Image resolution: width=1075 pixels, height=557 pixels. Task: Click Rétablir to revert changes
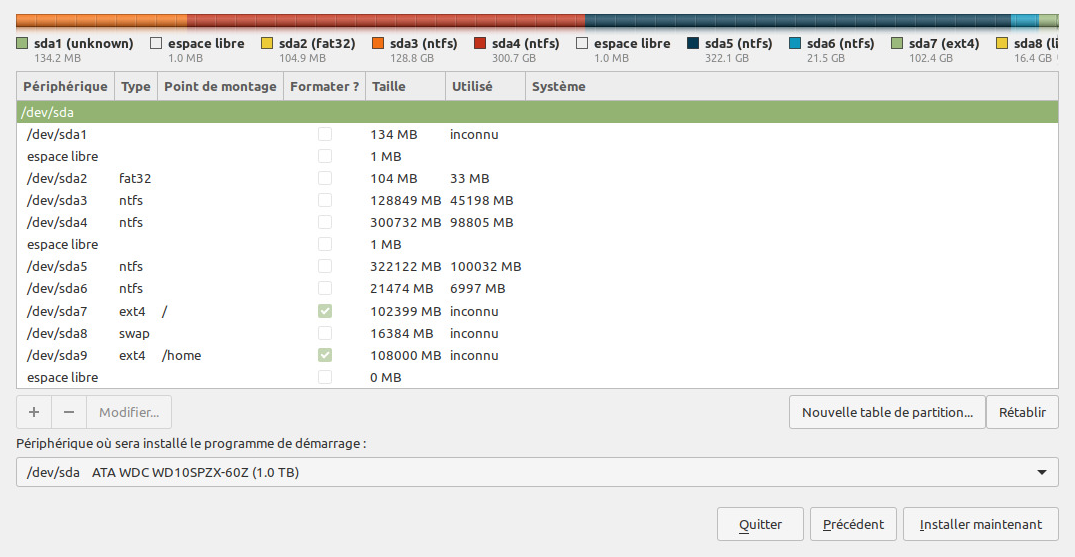click(1022, 412)
